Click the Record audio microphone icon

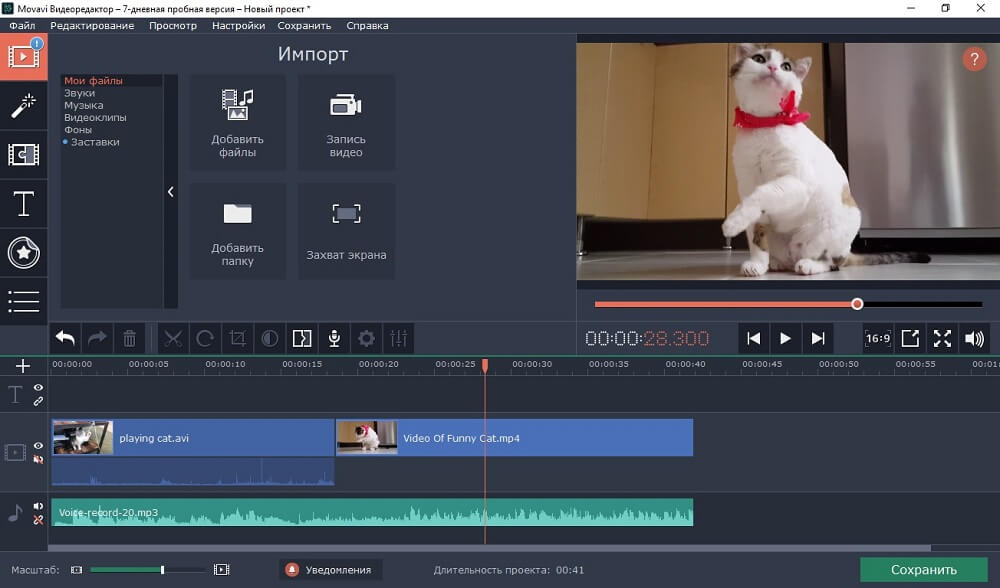pyautogui.click(x=334, y=338)
